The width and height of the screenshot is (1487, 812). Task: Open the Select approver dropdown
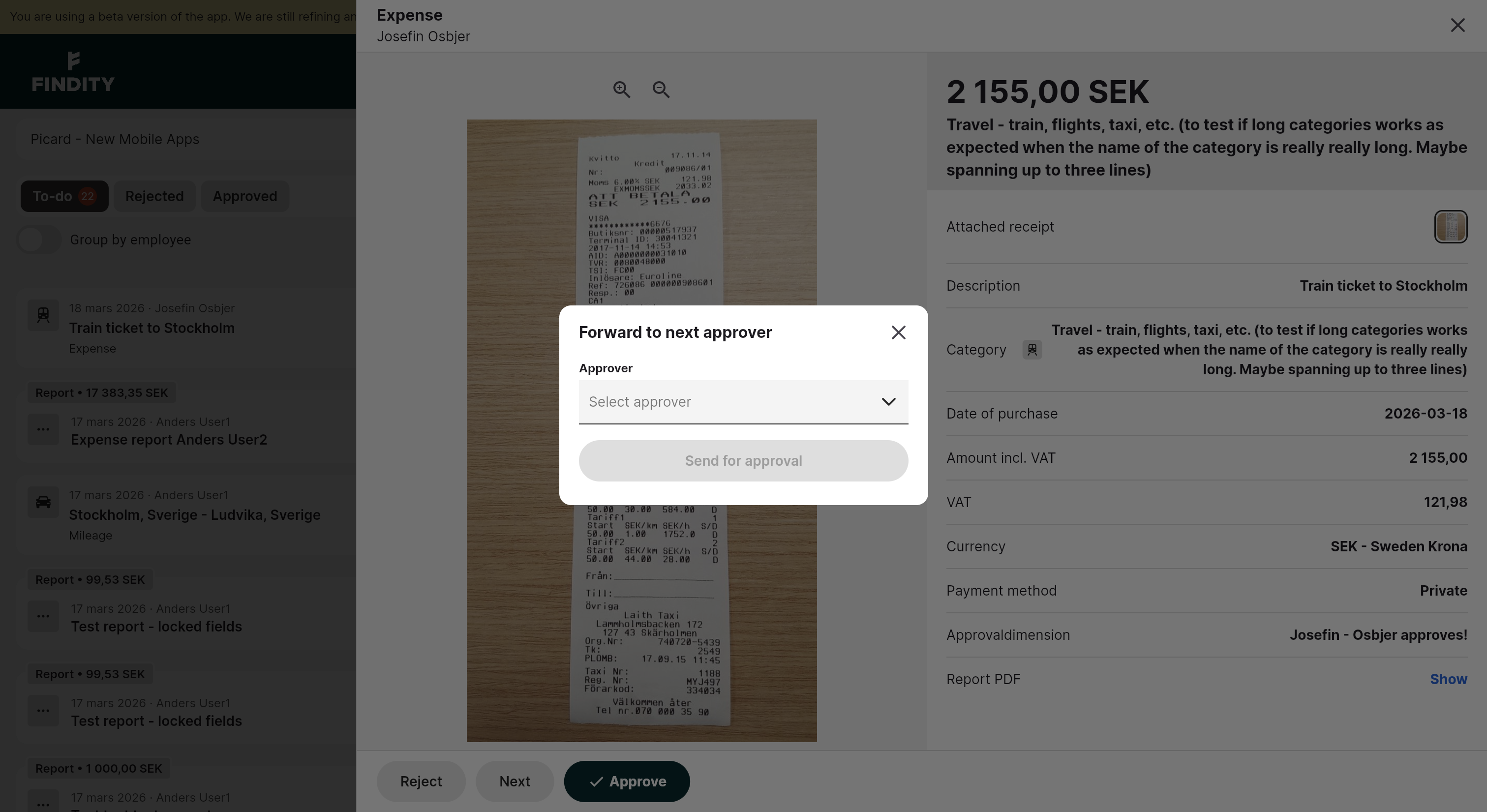(x=743, y=402)
